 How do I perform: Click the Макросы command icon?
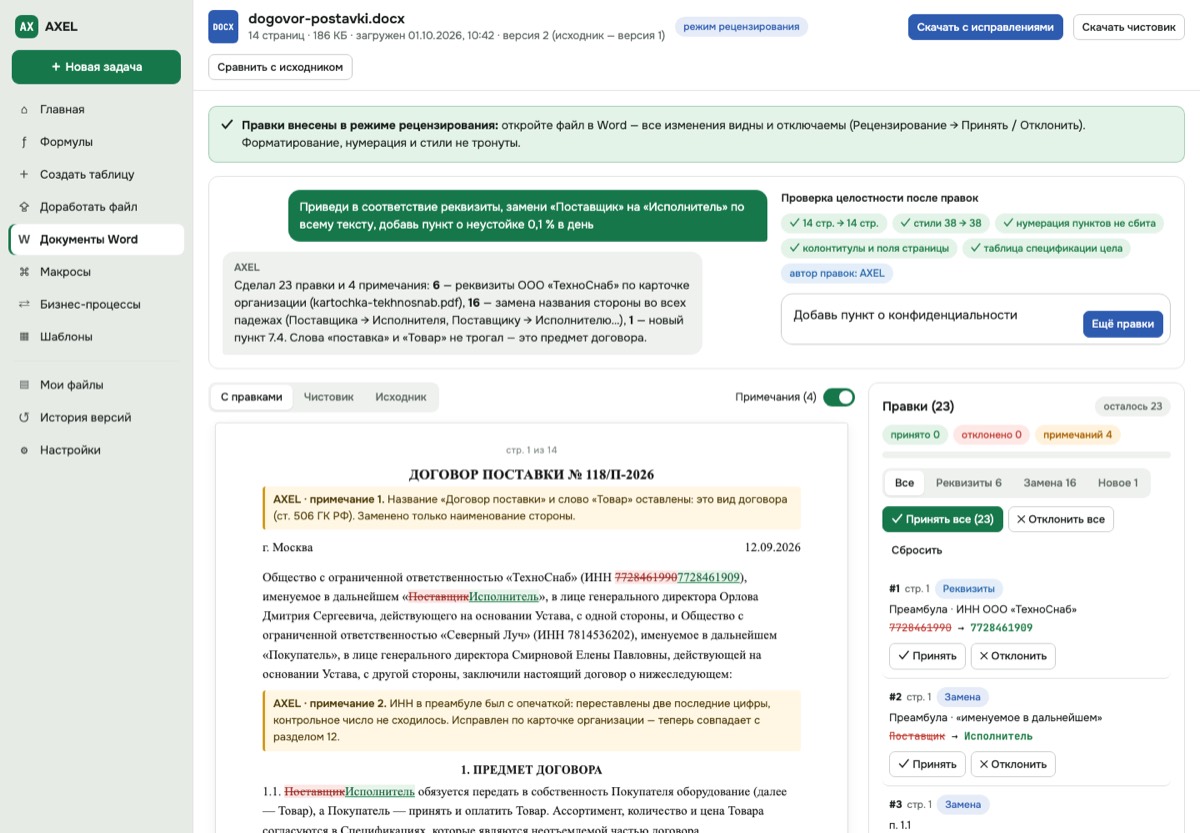click(24, 272)
